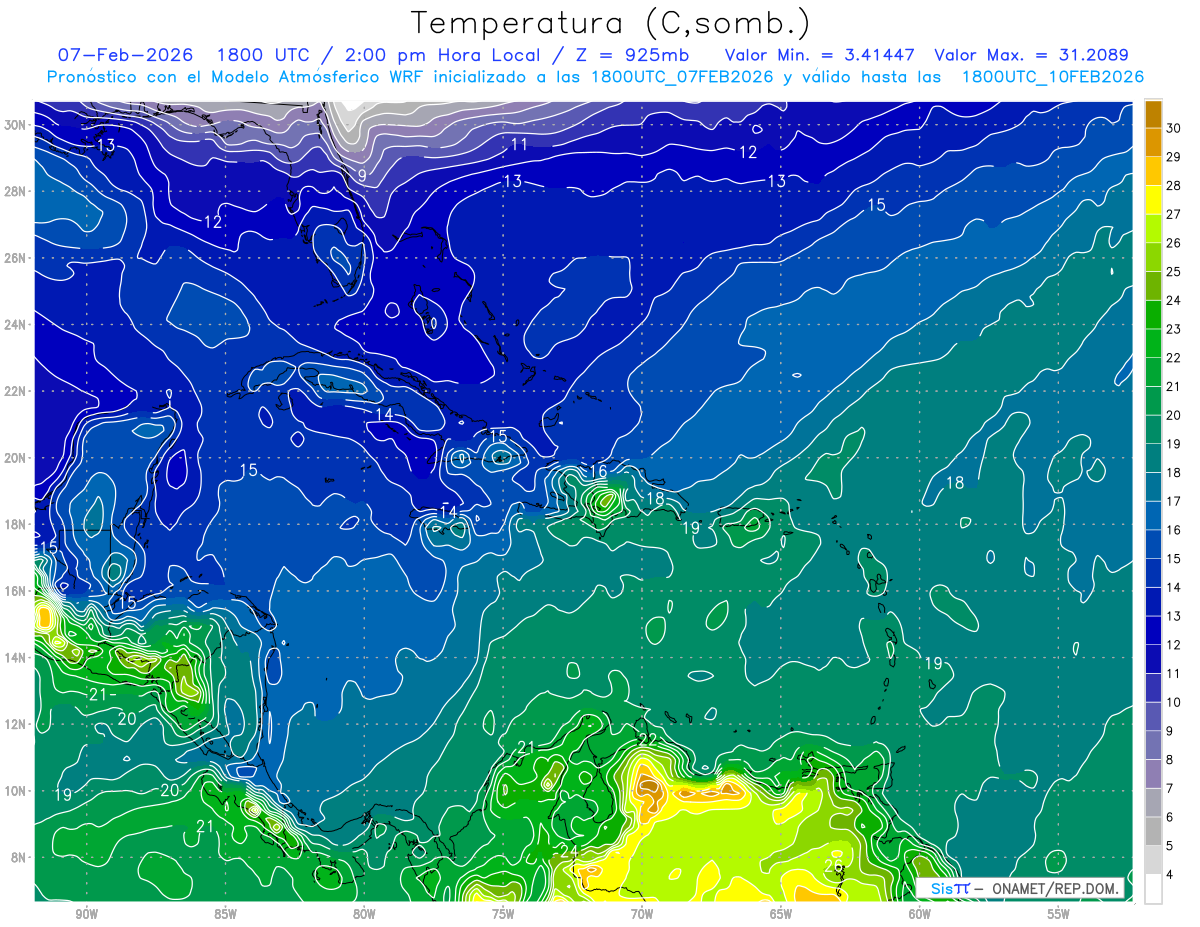Click the brown legend swatch between 29 and 30
1200x927 pixels.
(1153, 143)
